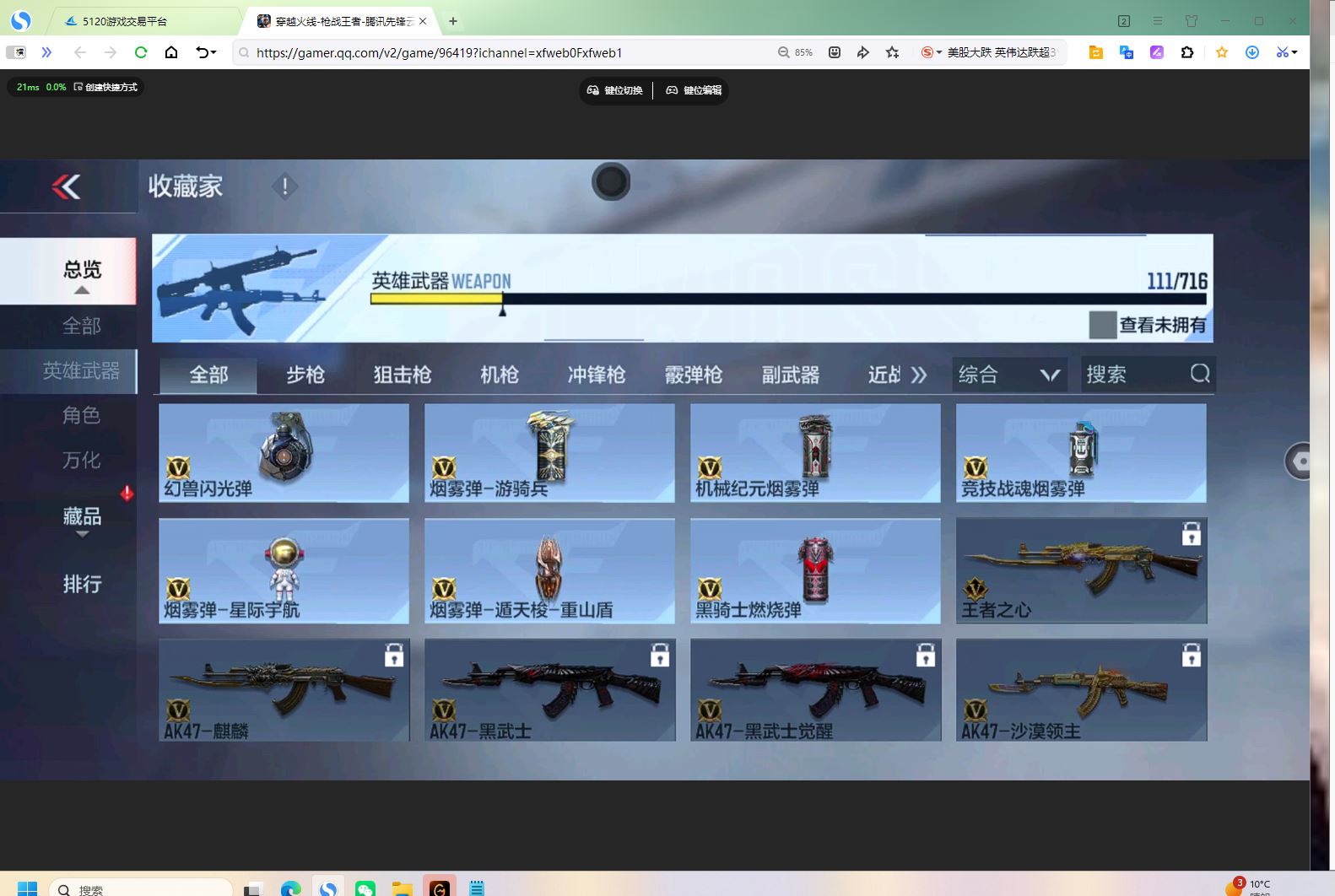Open the 竞技战魂烟雾弹 item card
The image size is (1335, 896).
pos(1081,453)
